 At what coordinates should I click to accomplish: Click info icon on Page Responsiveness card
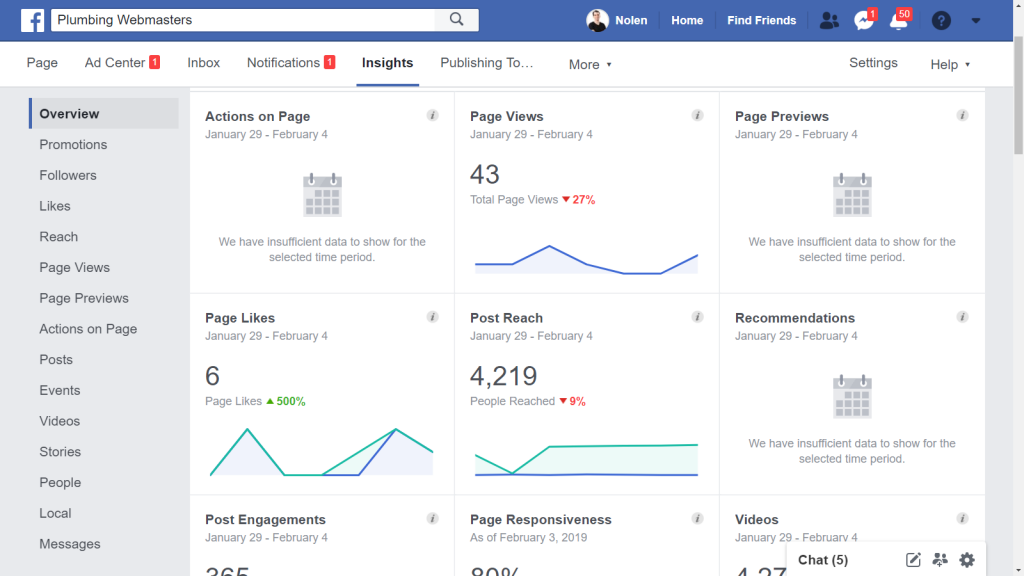[697, 519]
